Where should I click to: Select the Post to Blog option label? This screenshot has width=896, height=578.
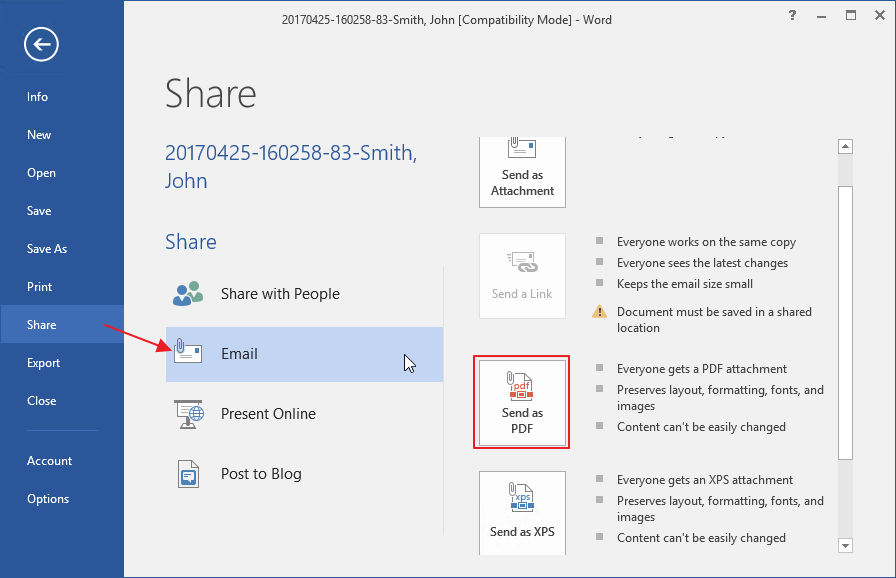(261, 473)
